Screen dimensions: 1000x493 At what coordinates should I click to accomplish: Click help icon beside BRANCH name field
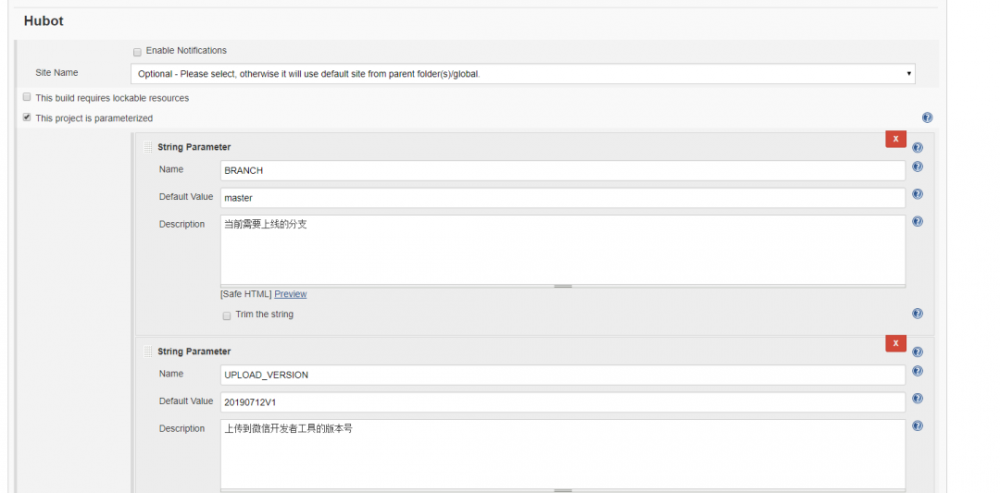click(918, 167)
